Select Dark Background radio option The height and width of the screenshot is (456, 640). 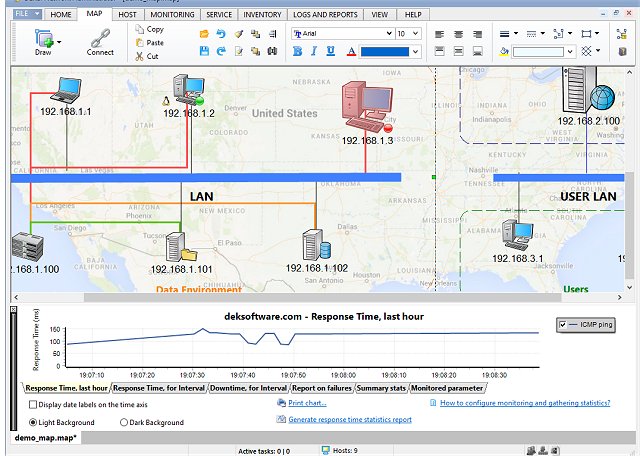coord(124,423)
